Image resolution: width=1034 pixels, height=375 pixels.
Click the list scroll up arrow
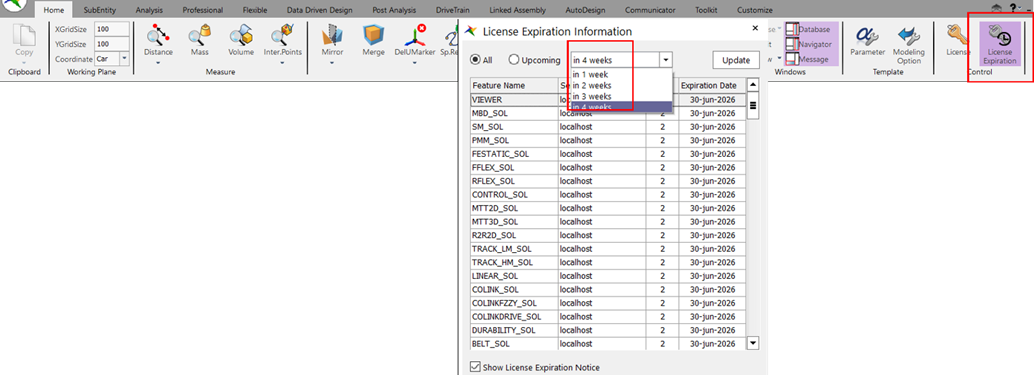tap(753, 85)
